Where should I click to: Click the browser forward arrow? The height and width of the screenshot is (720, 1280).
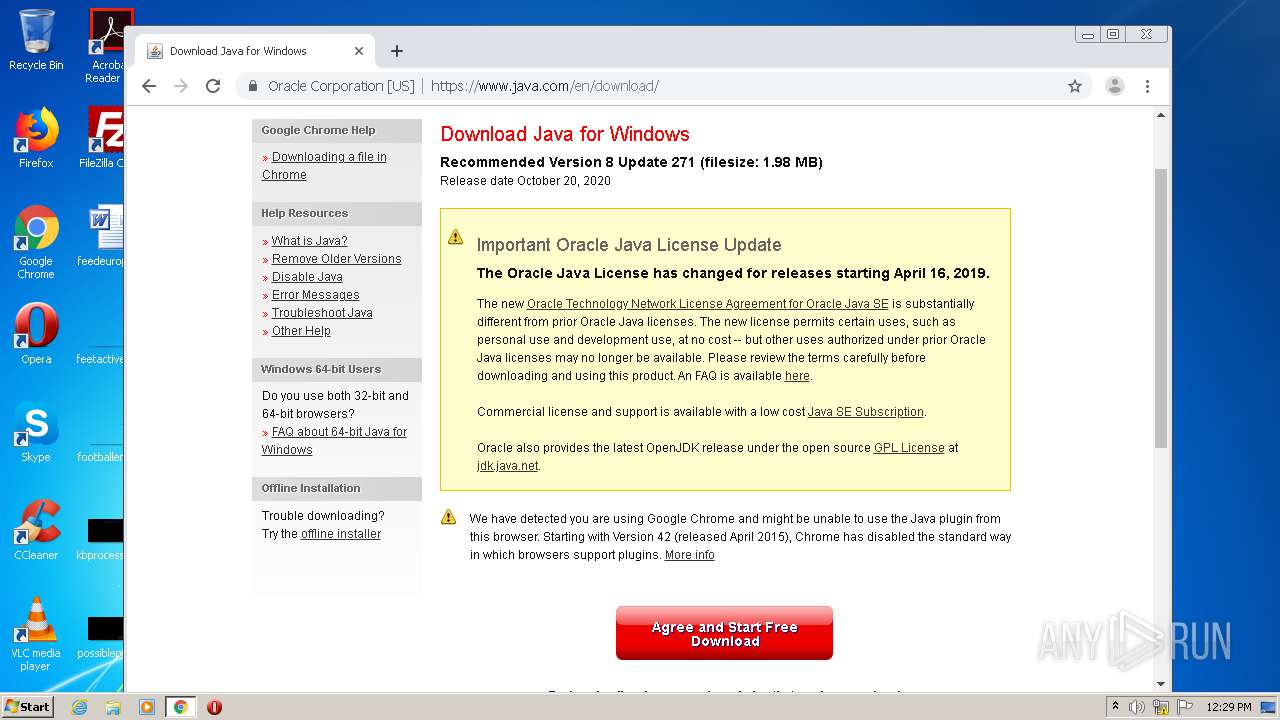(181, 86)
